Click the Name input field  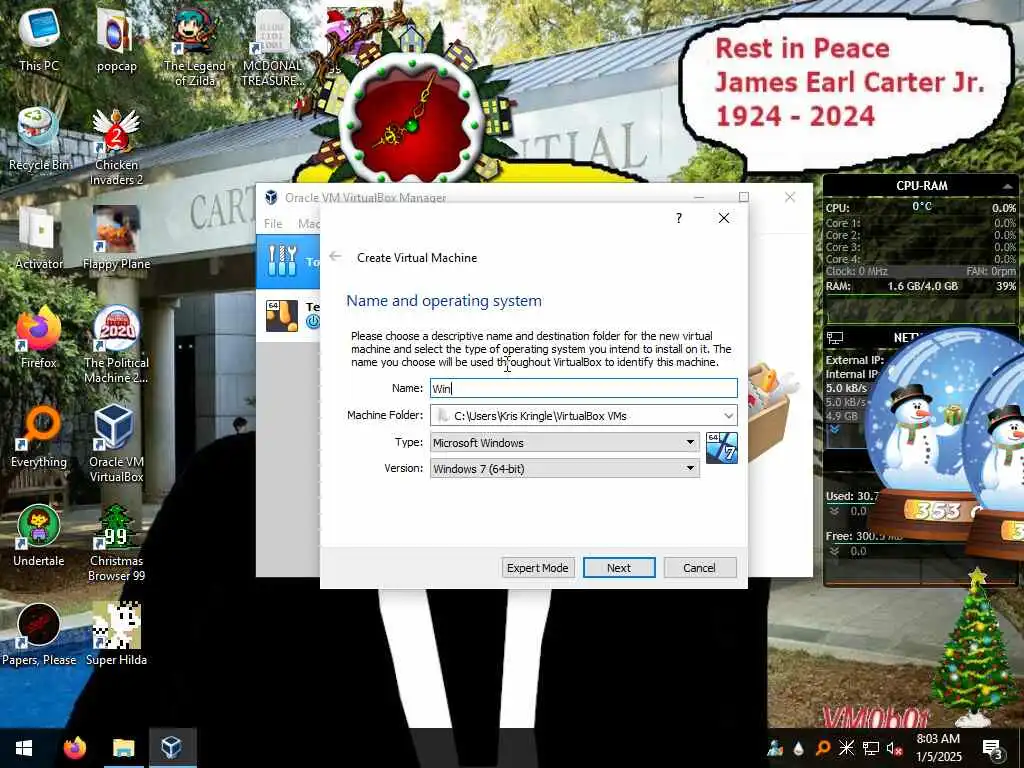coord(584,388)
